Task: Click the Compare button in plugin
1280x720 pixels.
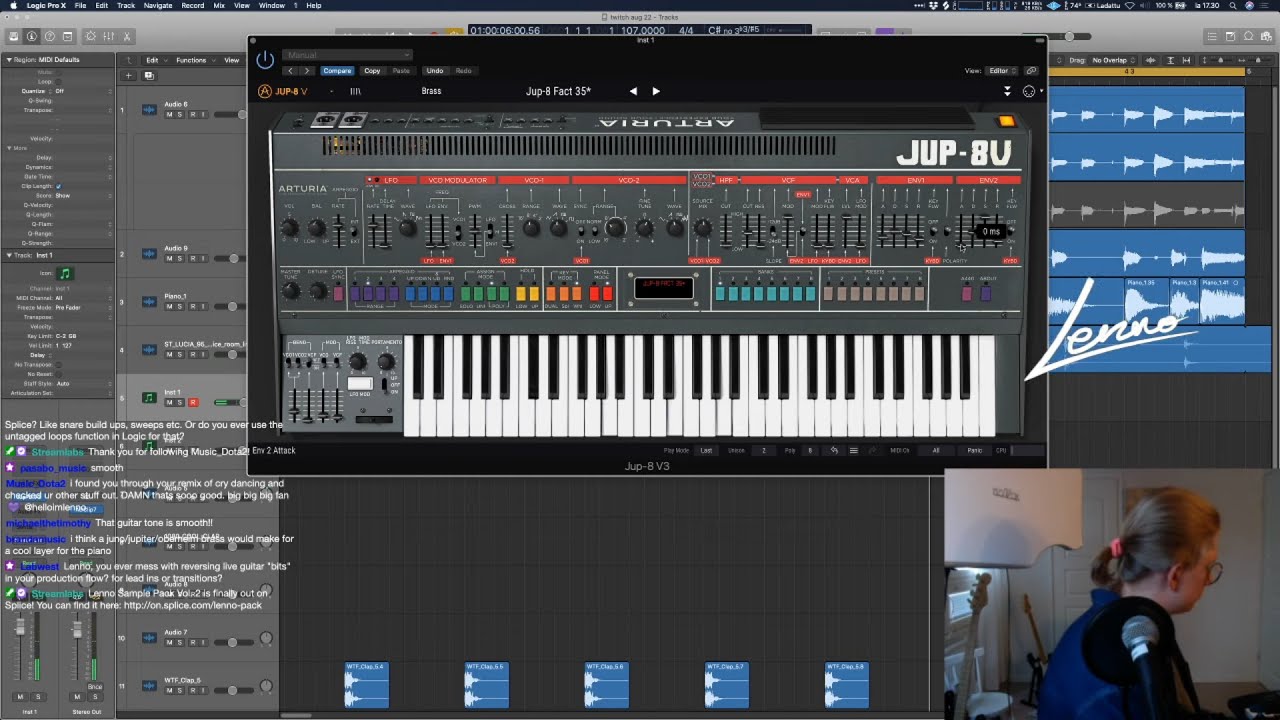Action: pyautogui.click(x=337, y=71)
